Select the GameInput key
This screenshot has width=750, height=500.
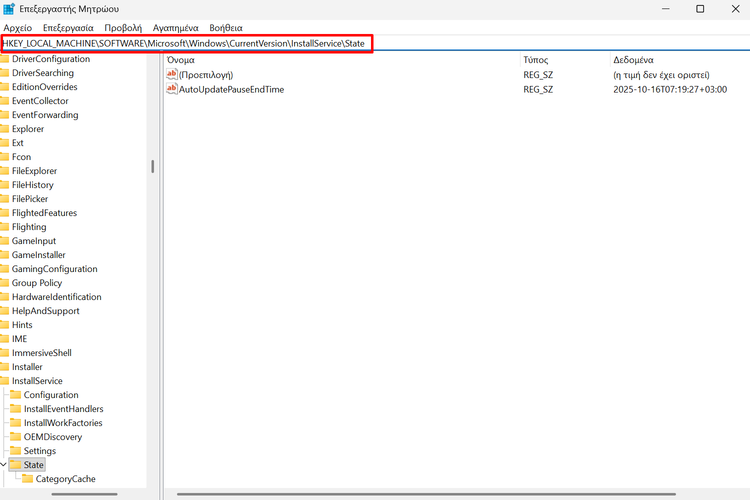coord(34,241)
